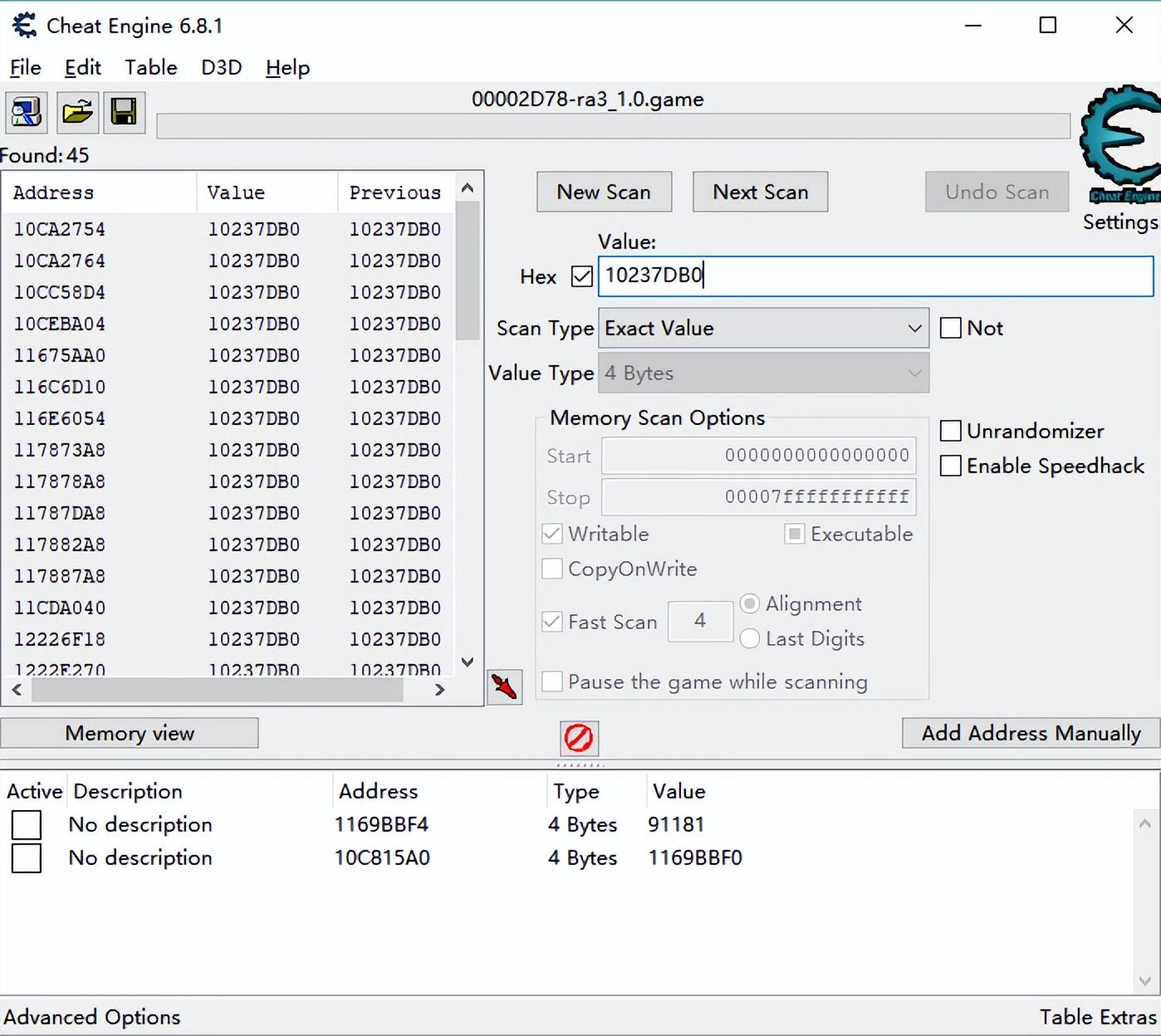
Task: Click the Next Scan button
Action: click(x=761, y=192)
